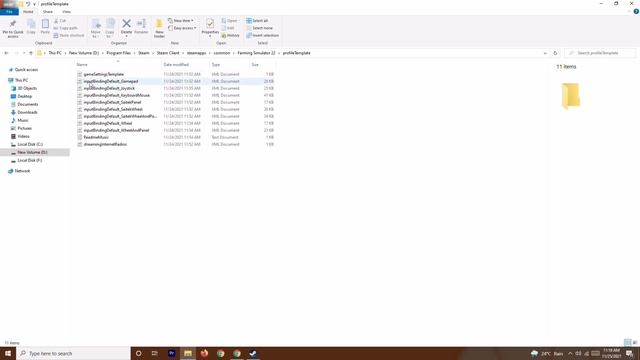Open the Easy access dropdown
This screenshot has width=640, height=360.
pos(182,28)
